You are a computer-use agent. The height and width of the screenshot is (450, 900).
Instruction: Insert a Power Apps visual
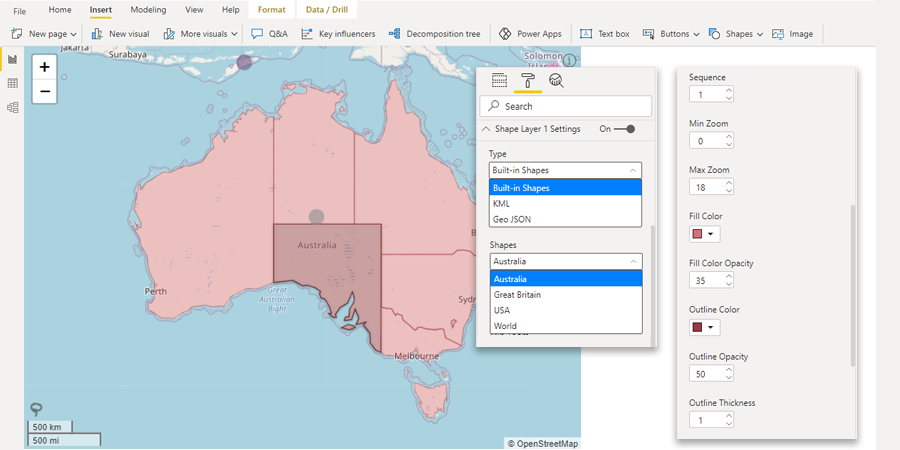(x=530, y=34)
